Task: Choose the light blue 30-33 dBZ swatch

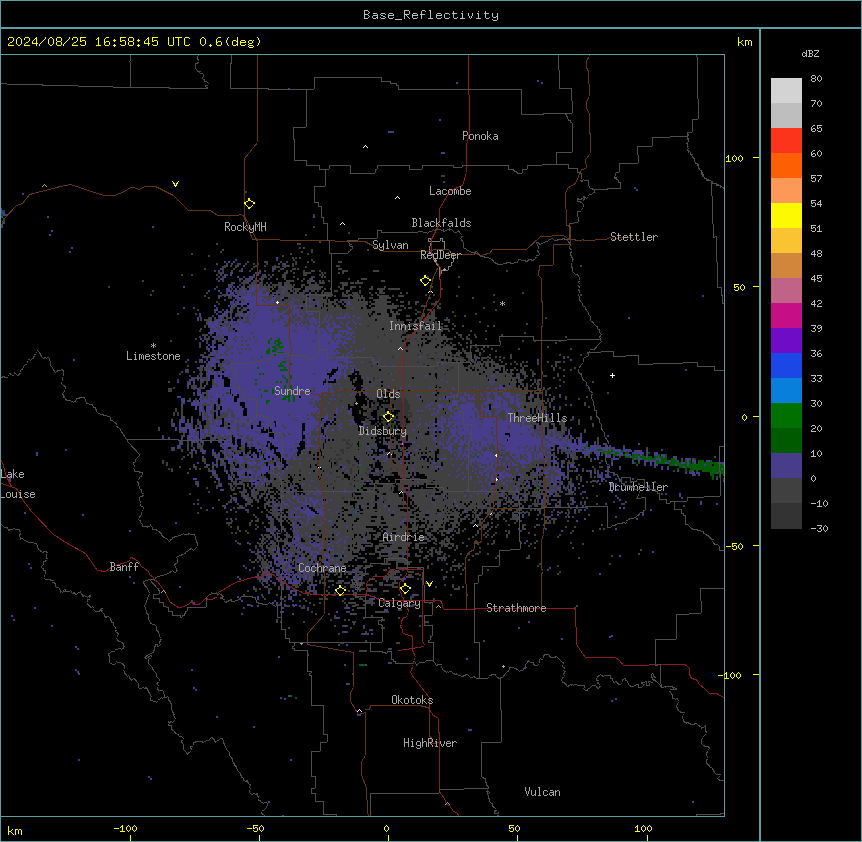Action: coord(786,391)
